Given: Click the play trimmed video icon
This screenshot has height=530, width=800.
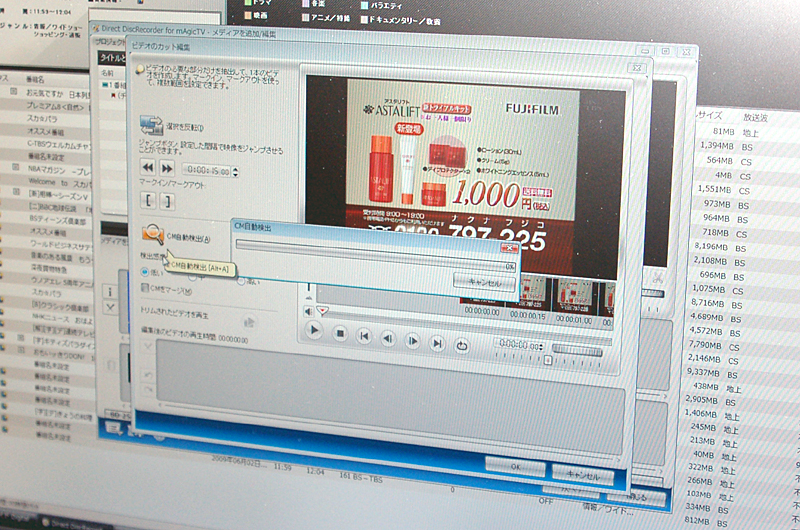Looking at the screenshot, I should [249, 322].
